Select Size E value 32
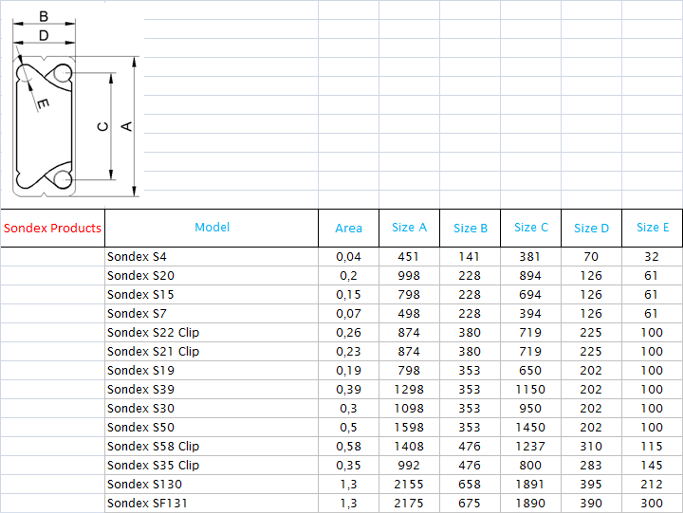 click(x=652, y=257)
